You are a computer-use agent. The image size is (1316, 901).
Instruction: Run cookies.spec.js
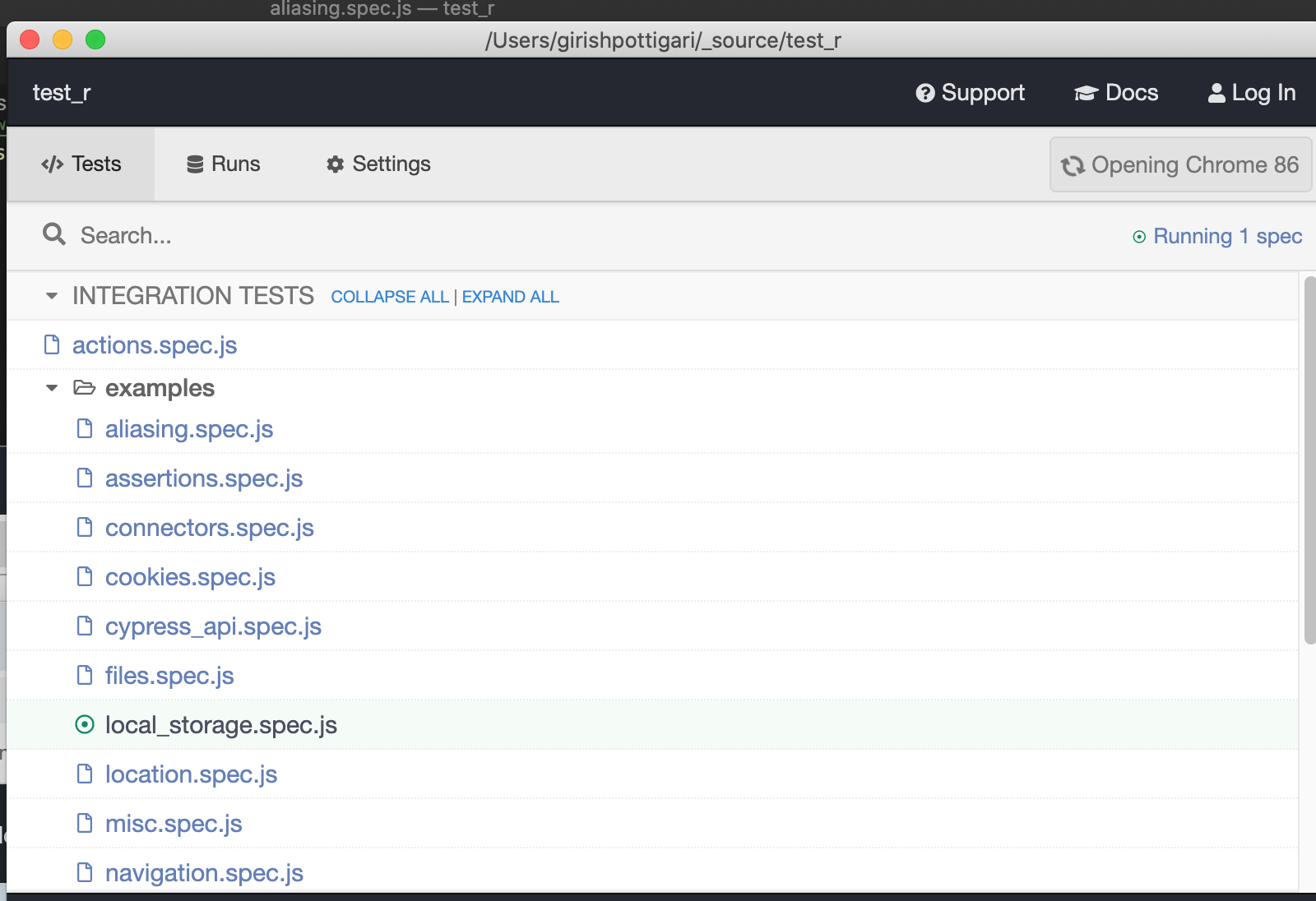coord(190,577)
